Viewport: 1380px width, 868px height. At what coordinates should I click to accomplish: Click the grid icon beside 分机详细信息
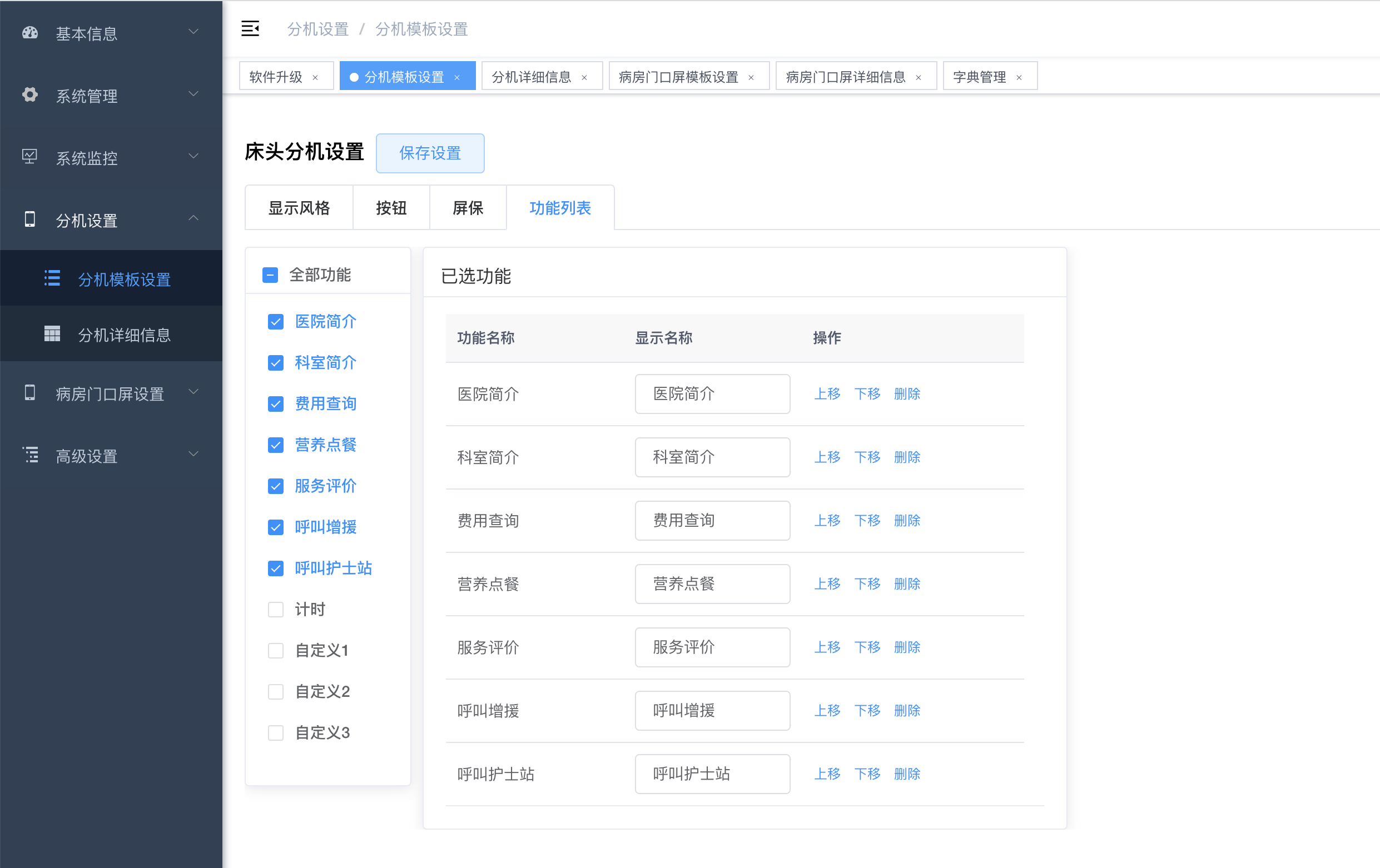[52, 334]
